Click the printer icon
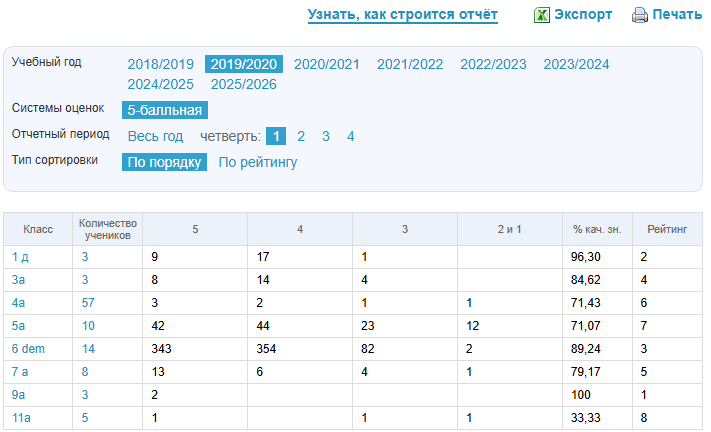Image resolution: width=711 pixels, height=432 pixels. pyautogui.click(x=640, y=15)
